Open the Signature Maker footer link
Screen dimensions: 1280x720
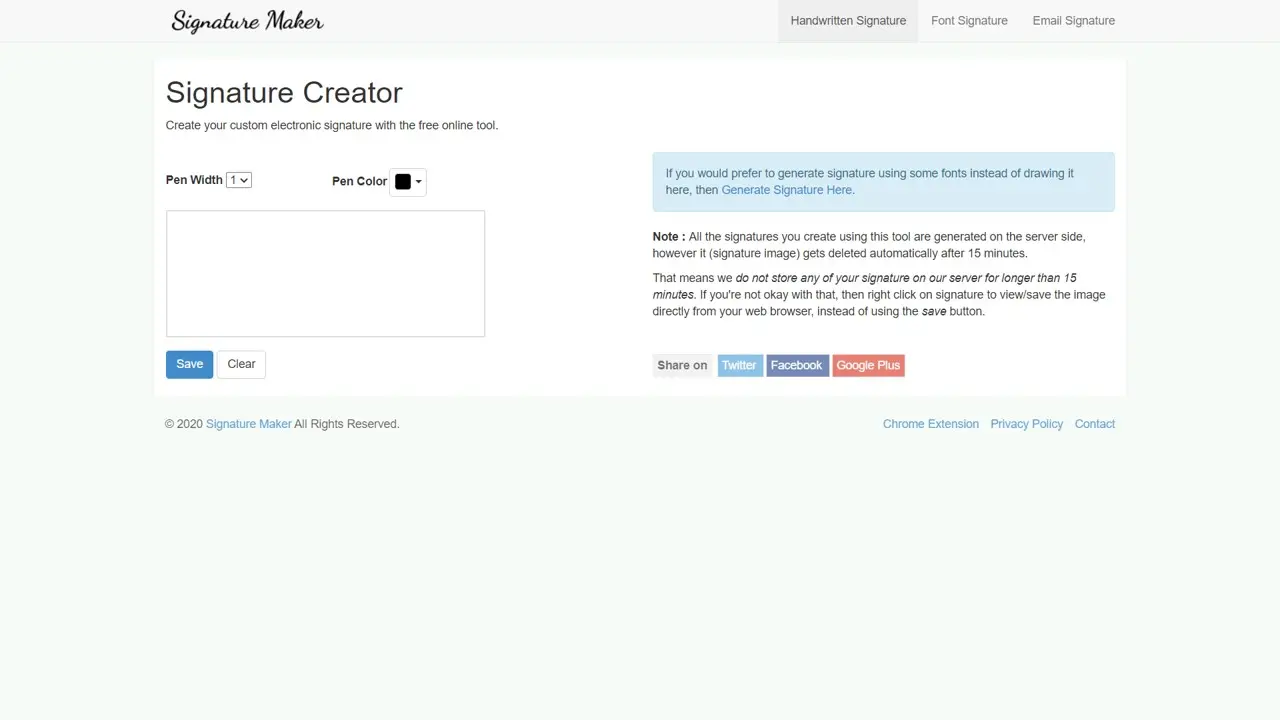pos(249,424)
